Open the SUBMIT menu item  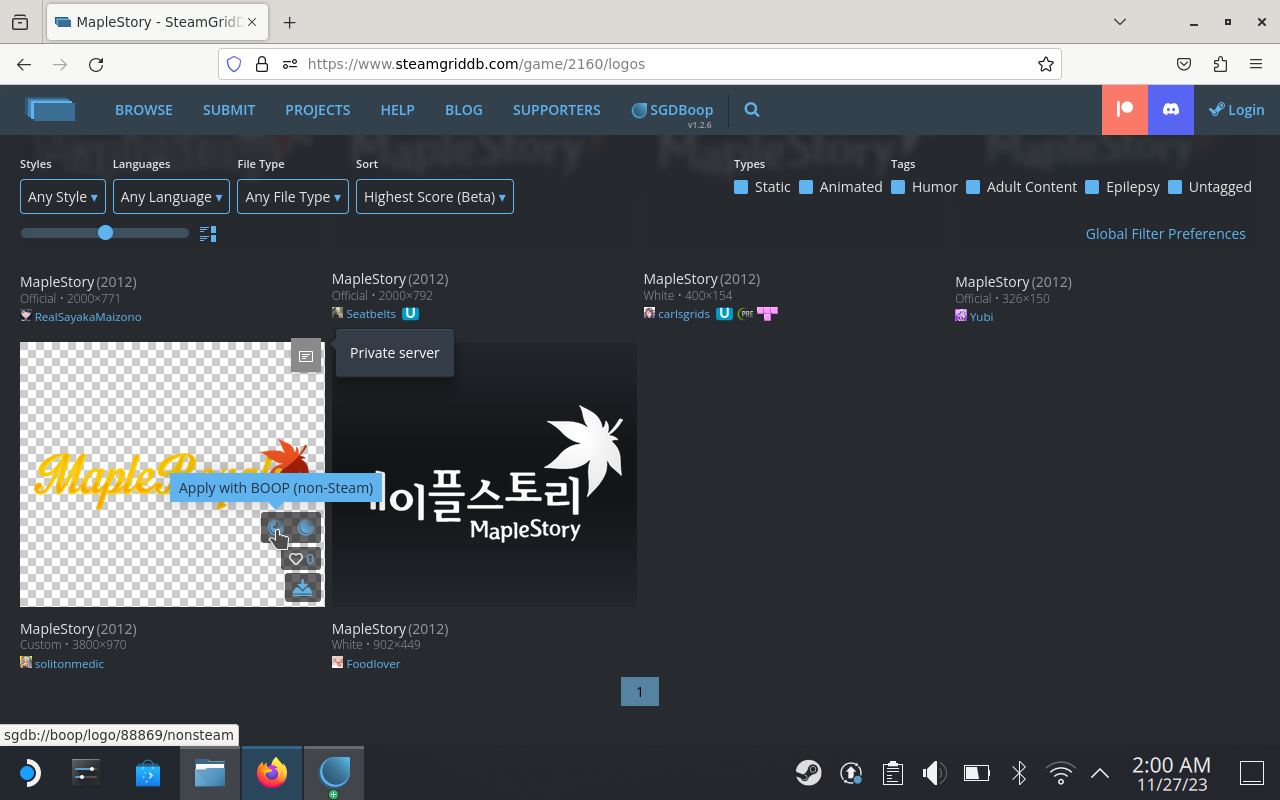pos(229,110)
